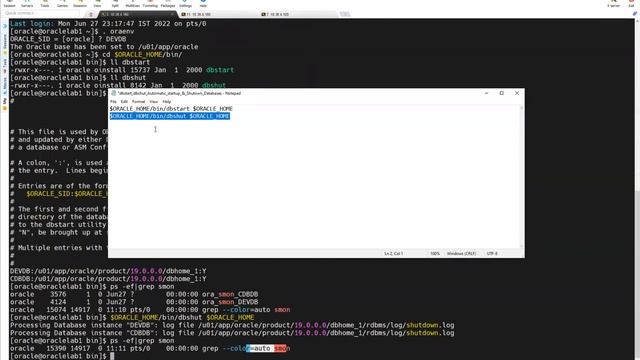Click the DEVDB oratab entry line in terminal
The image size is (640, 360).
[x=108, y=271]
